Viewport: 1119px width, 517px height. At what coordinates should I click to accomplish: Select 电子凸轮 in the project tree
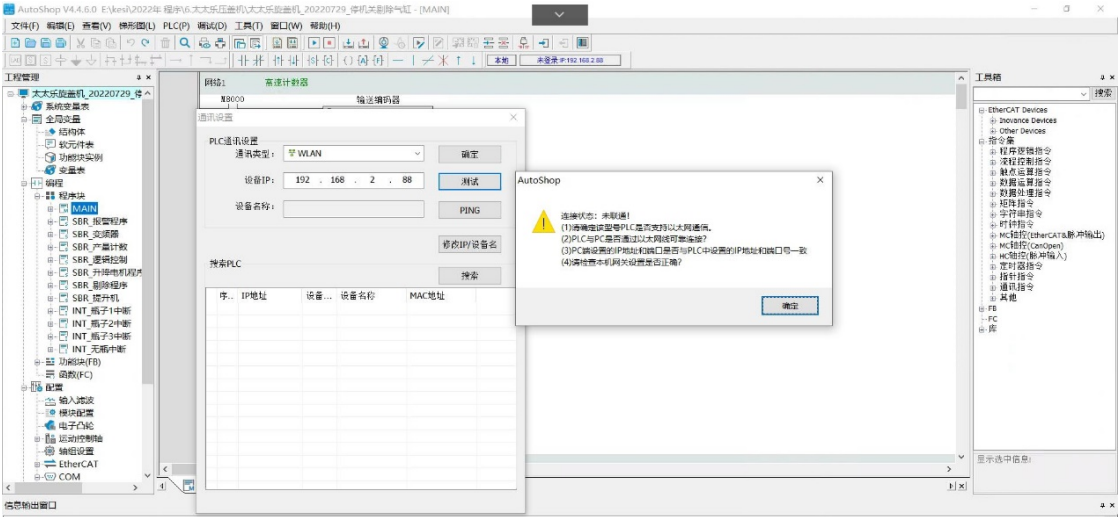click(76, 426)
